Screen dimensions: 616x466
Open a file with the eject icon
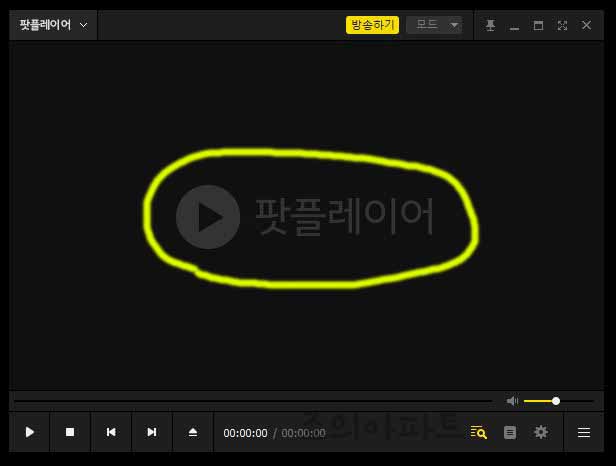pos(192,432)
